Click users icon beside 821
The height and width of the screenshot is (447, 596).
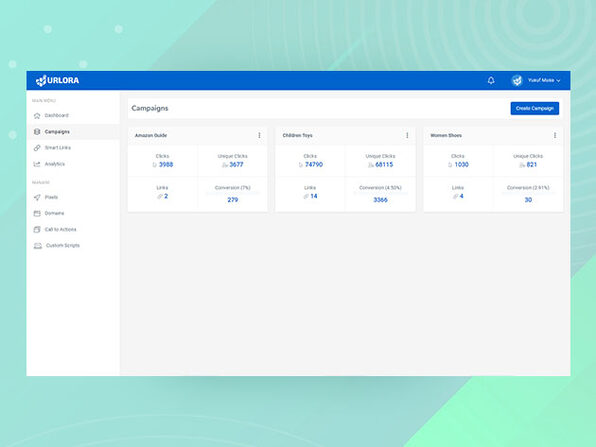coord(522,165)
